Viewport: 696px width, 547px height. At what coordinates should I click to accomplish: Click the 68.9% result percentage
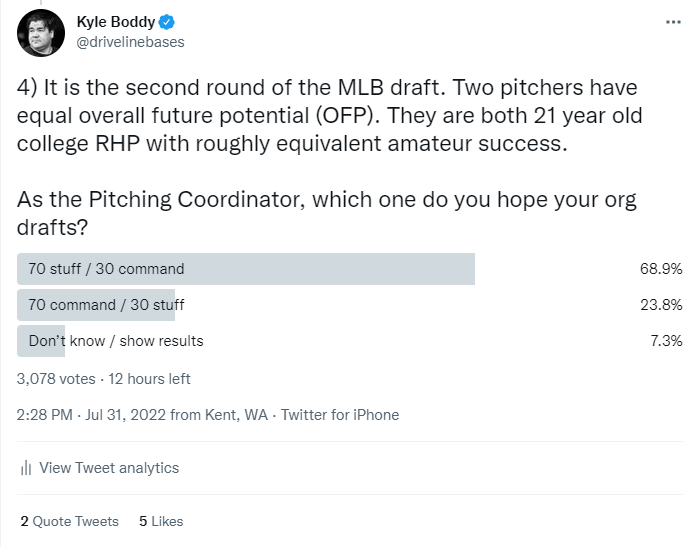click(x=661, y=269)
